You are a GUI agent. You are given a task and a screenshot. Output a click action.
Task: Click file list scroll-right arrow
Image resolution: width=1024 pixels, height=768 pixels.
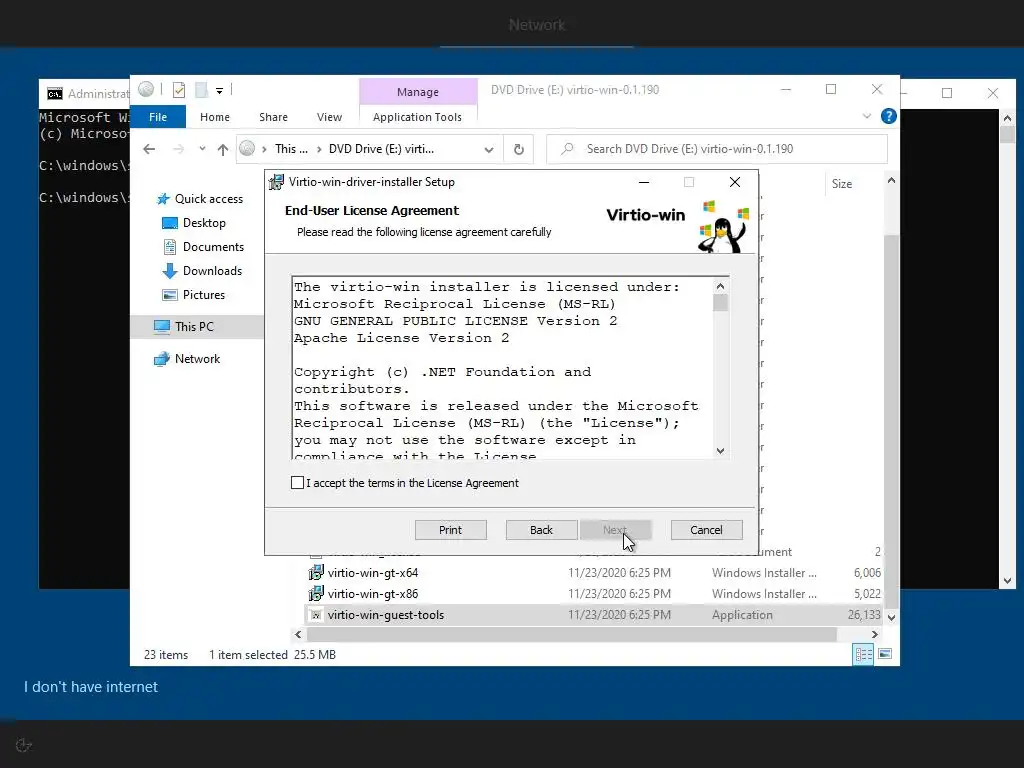[874, 634]
